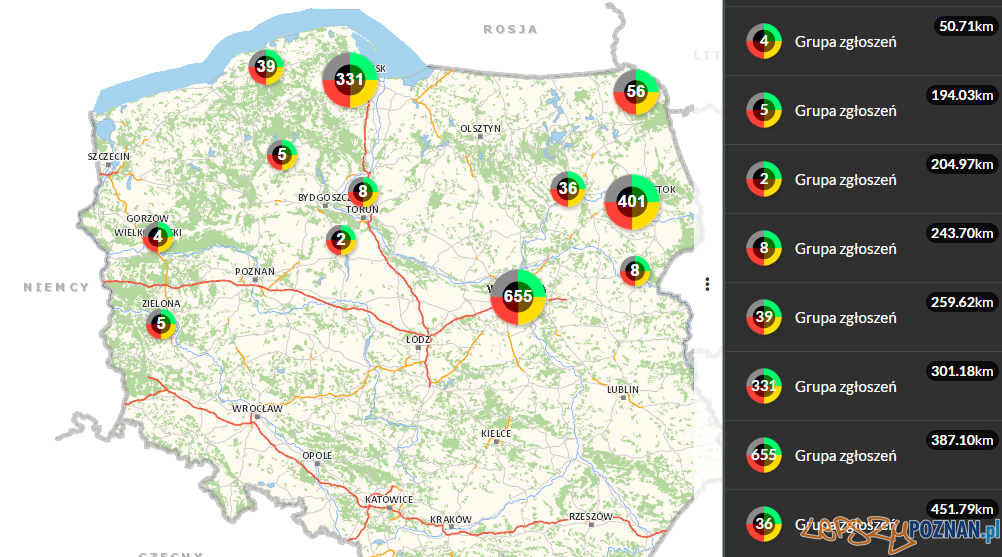Image resolution: width=1002 pixels, height=557 pixels.
Task: Click the LUBLIN city label on map
Action: [622, 389]
